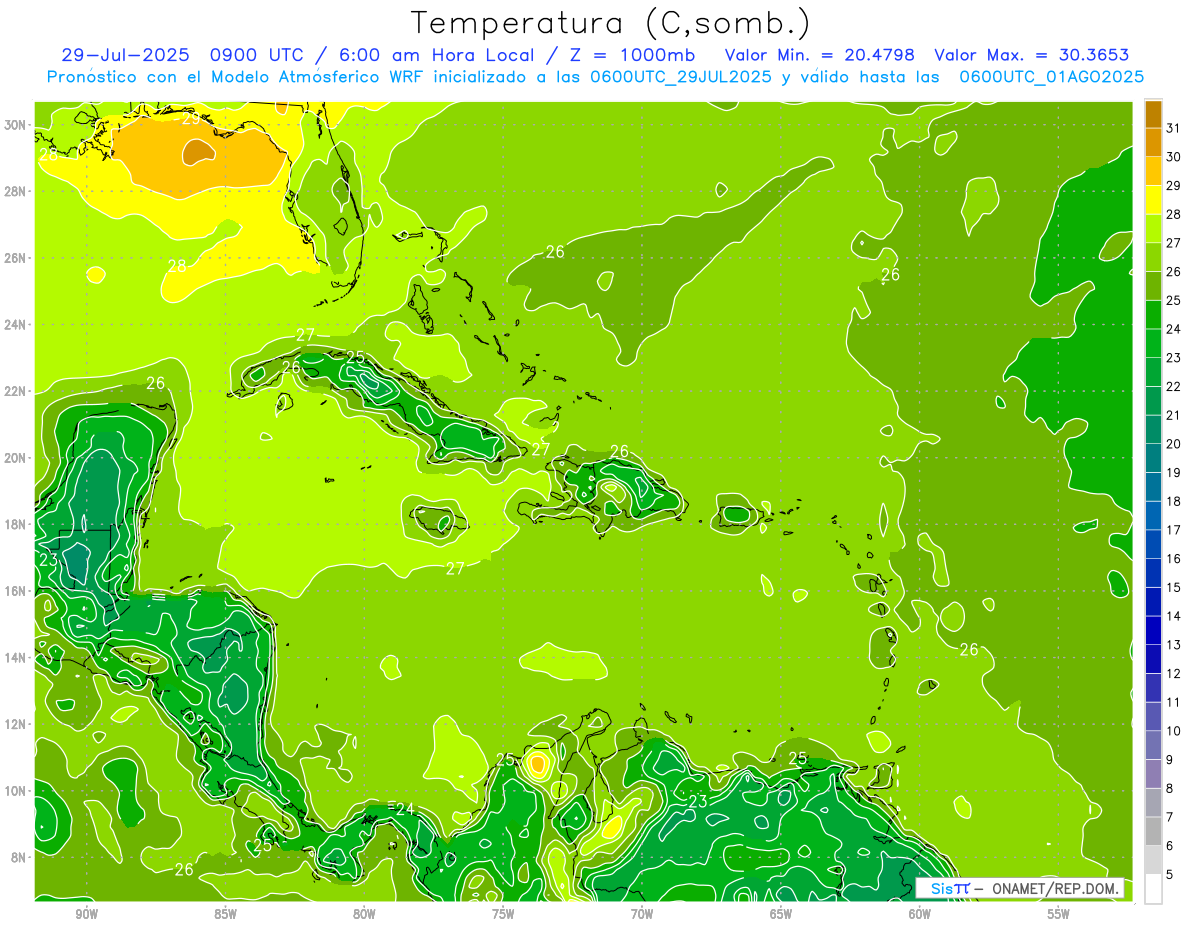Viewport: 1200px width, 927px height.
Task: Click the '24' contour label near Panama
Action: click(x=404, y=809)
